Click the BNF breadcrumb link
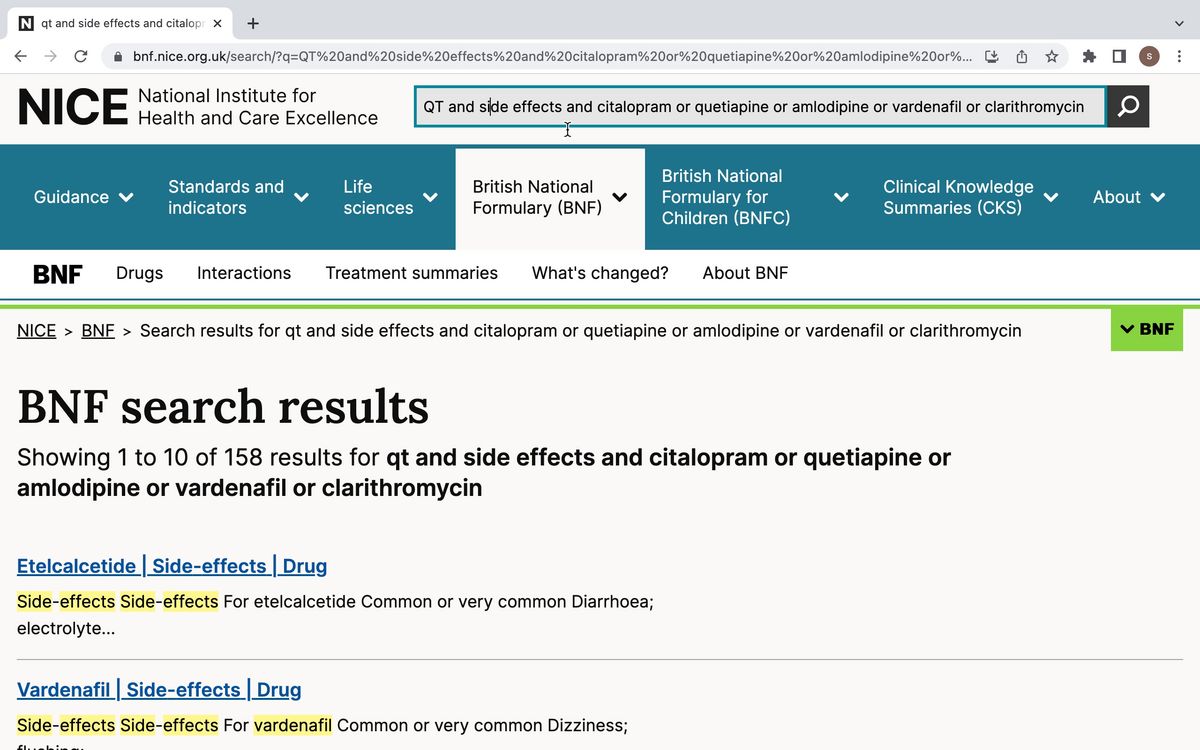Image resolution: width=1200 pixels, height=750 pixels. coord(98,330)
